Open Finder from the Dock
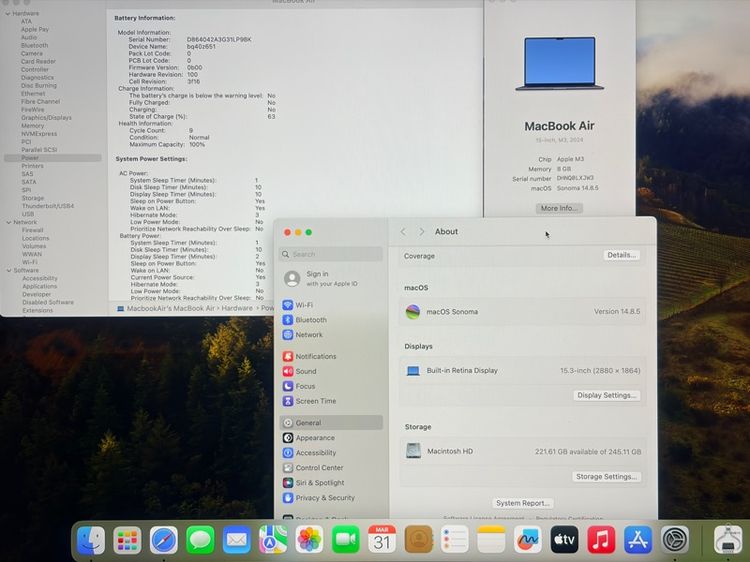Image resolution: width=750 pixels, height=562 pixels. click(91, 540)
